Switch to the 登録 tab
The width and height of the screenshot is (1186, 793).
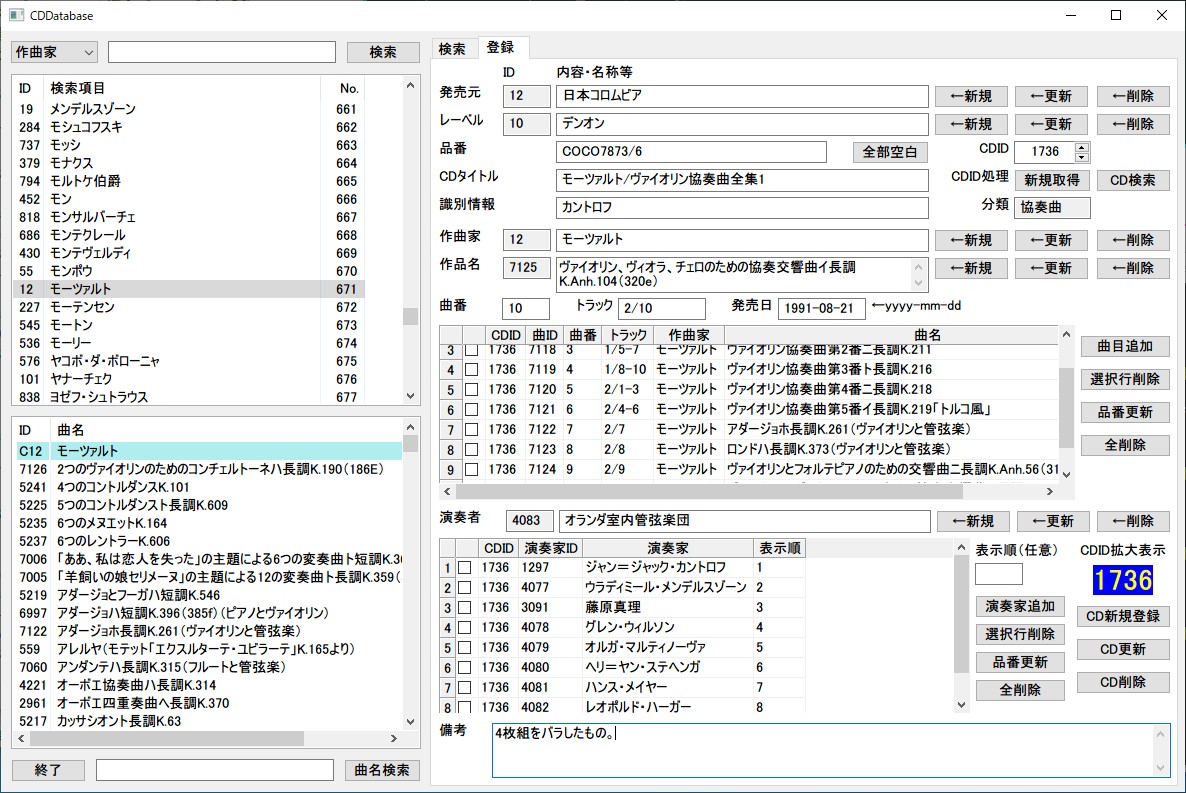click(503, 46)
